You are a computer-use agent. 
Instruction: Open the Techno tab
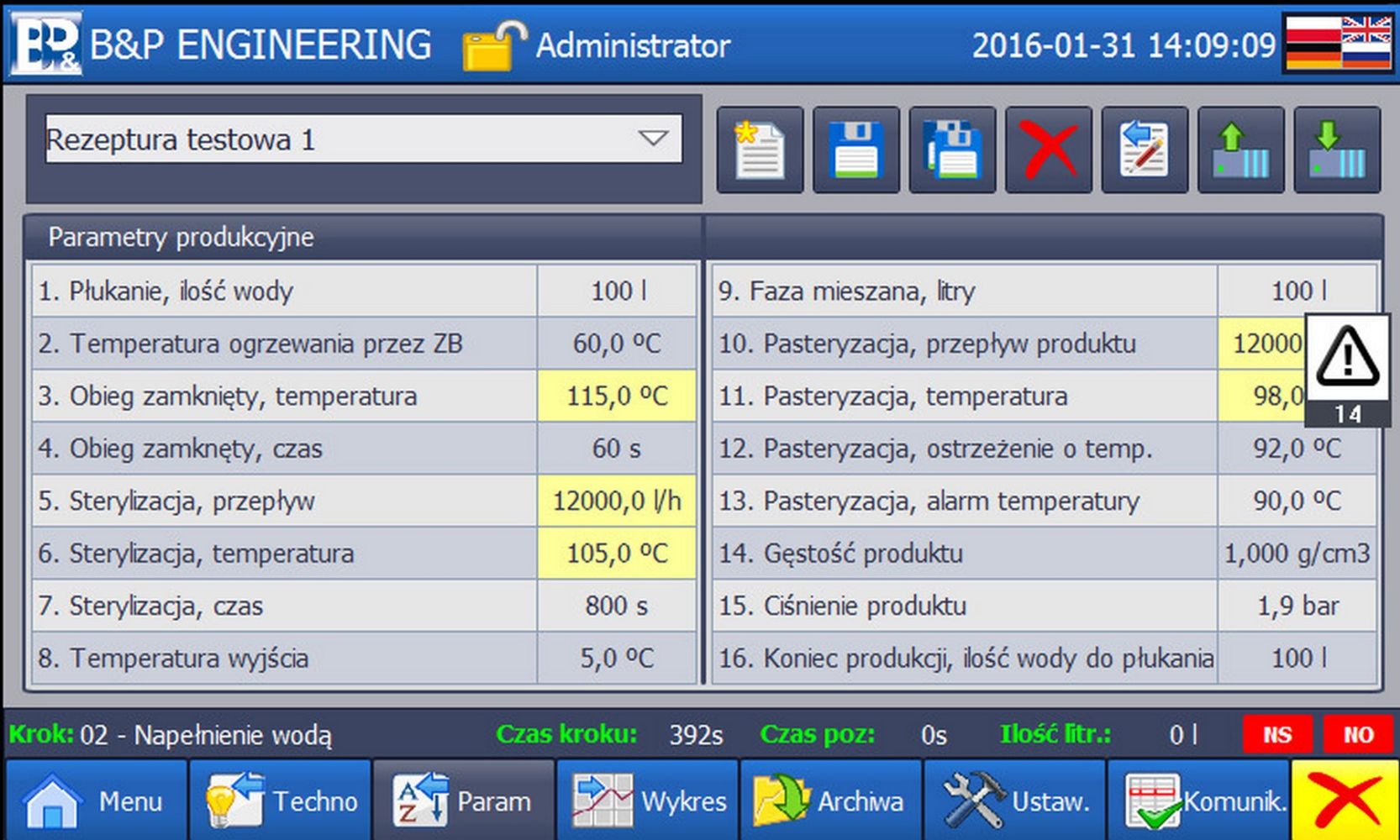(281, 801)
